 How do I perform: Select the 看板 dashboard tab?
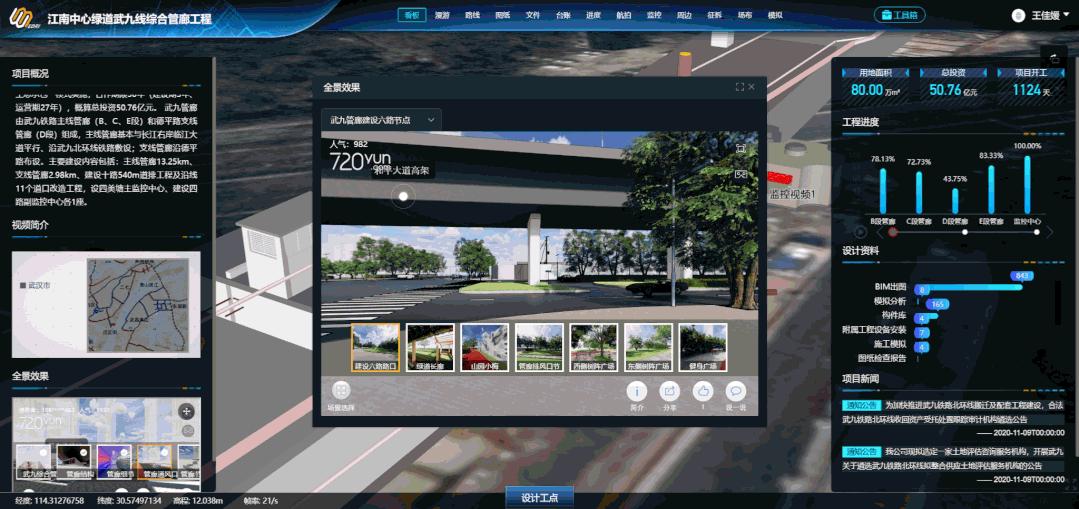pos(412,15)
